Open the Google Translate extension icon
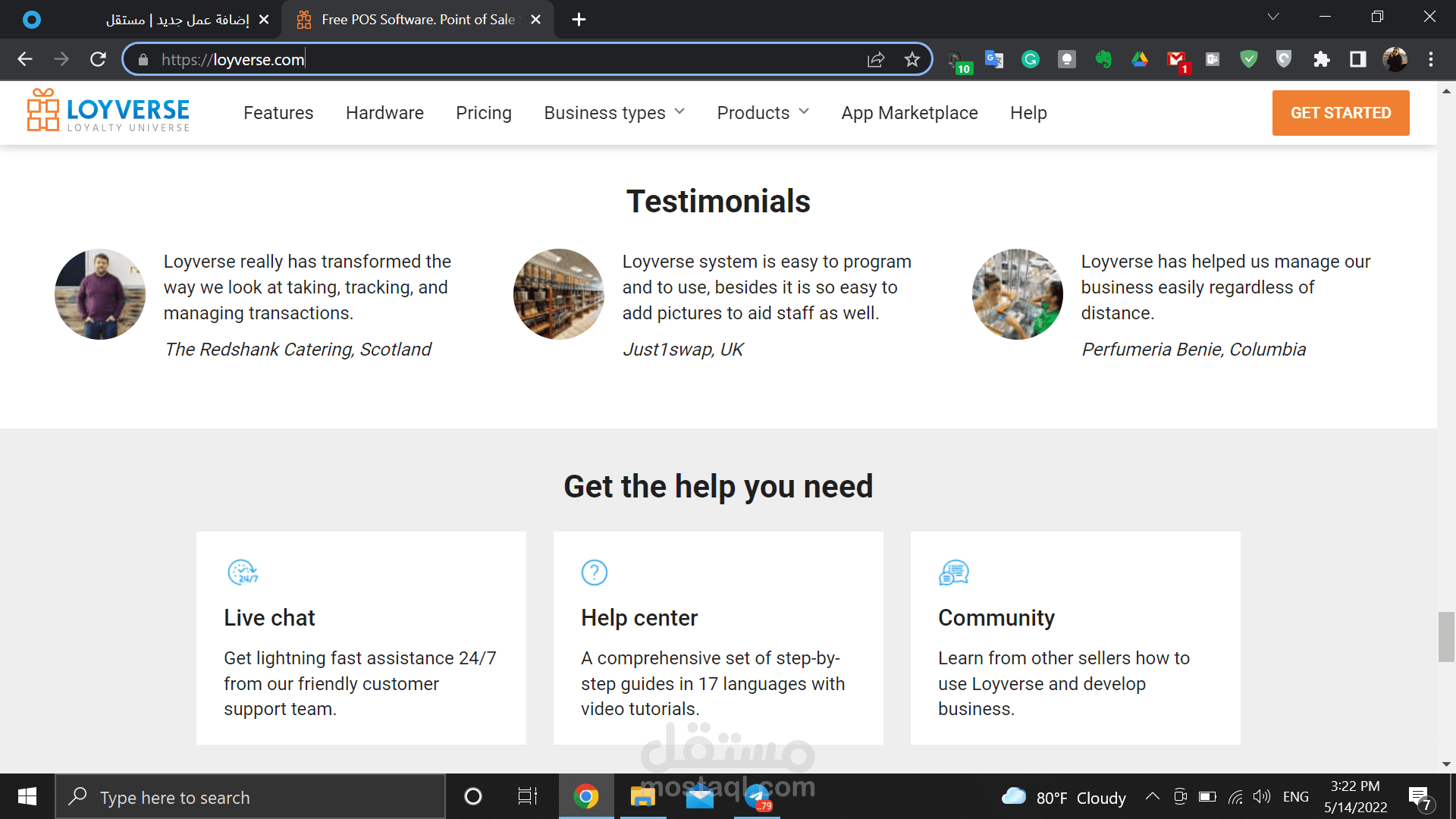The image size is (1456, 819). coord(993,59)
